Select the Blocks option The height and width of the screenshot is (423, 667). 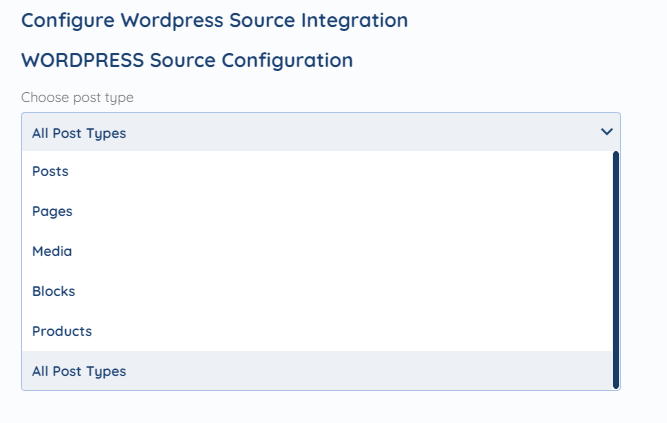tap(317, 292)
